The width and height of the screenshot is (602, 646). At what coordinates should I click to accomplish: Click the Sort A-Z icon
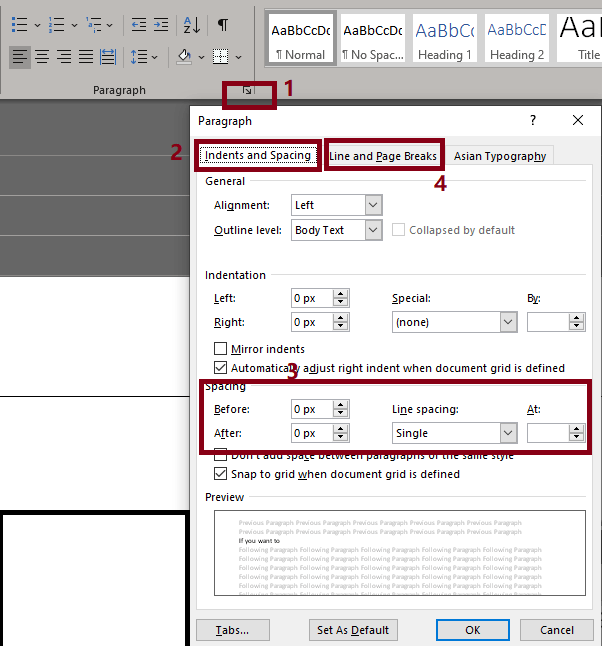point(192,25)
